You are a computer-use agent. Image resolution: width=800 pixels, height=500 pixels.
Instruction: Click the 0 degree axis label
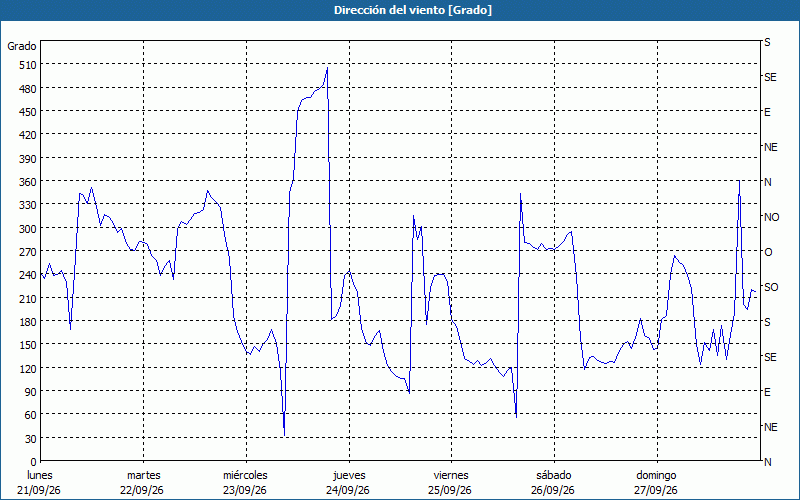[34, 462]
